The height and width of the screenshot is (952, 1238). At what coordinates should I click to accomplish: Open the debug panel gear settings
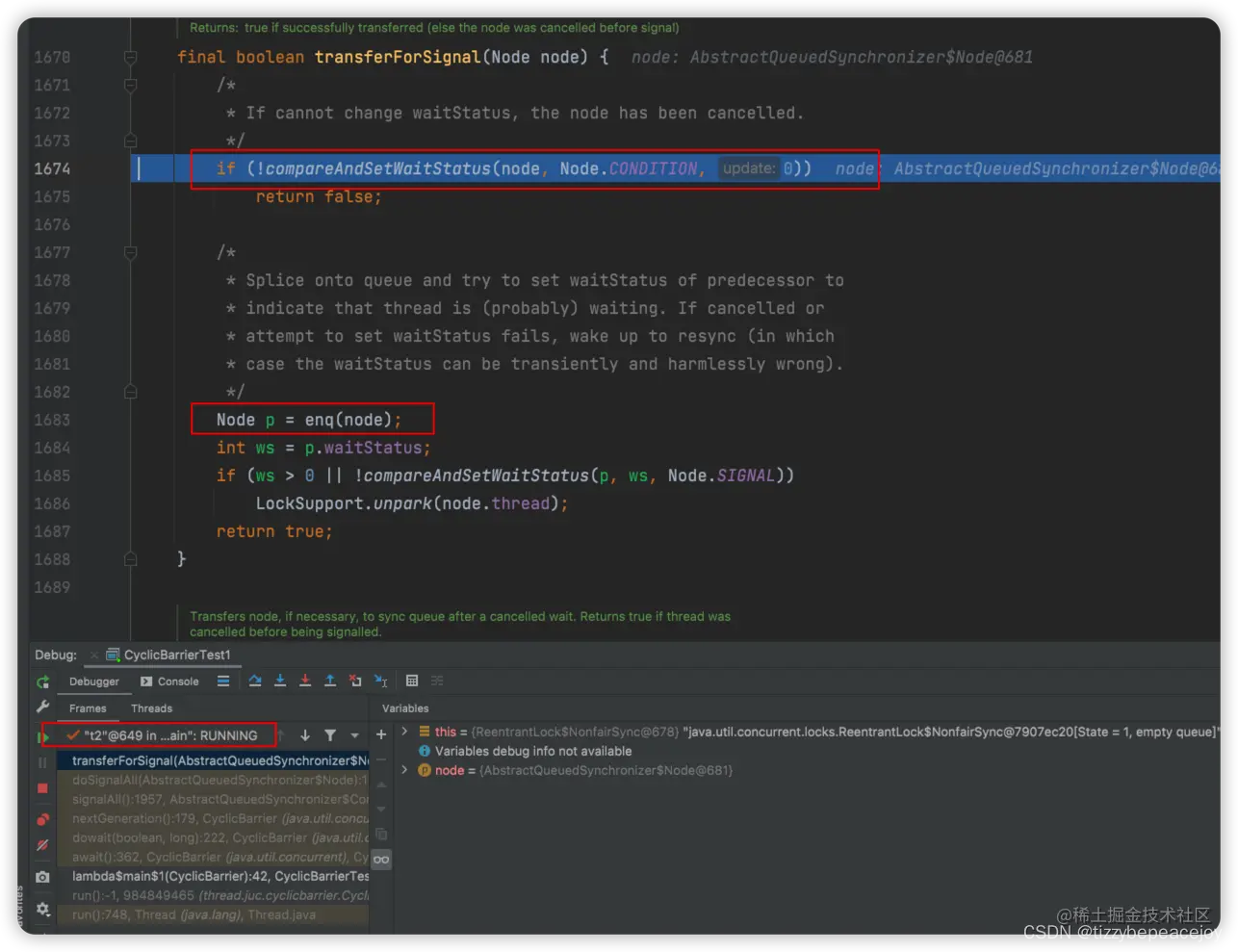42,909
